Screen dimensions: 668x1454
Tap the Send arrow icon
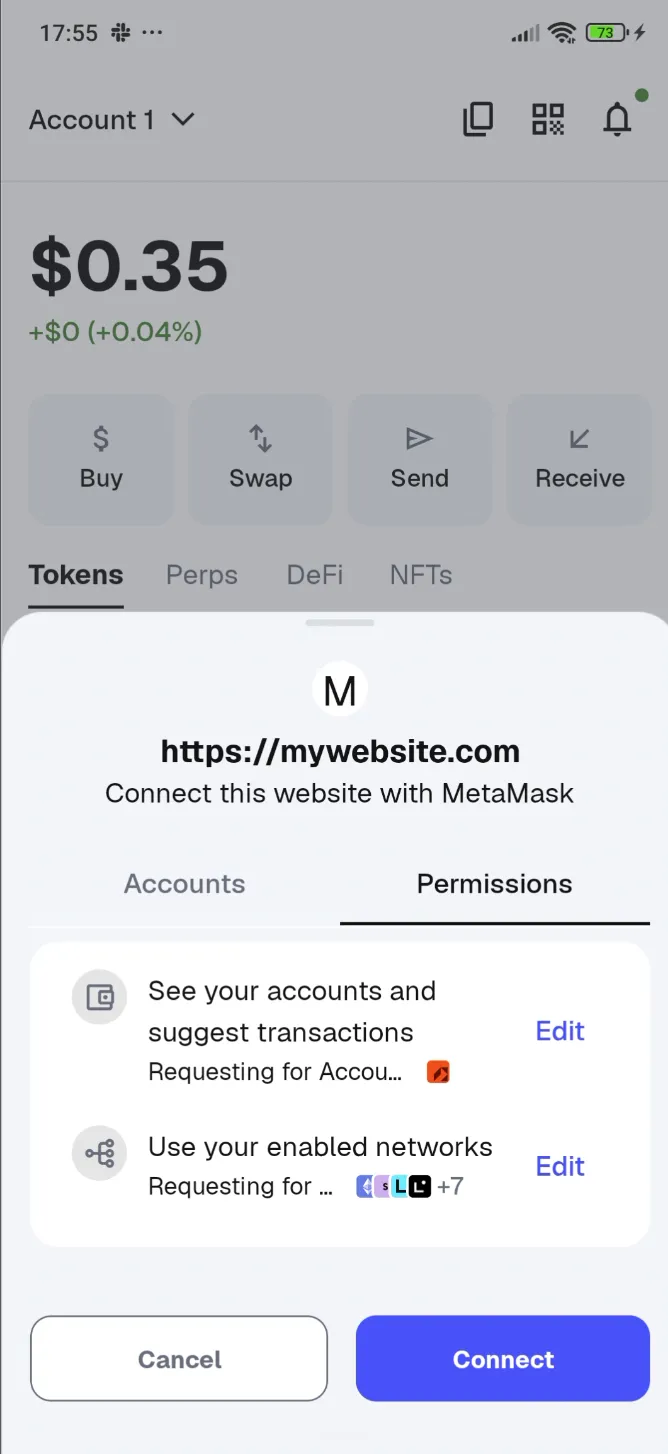(x=419, y=437)
